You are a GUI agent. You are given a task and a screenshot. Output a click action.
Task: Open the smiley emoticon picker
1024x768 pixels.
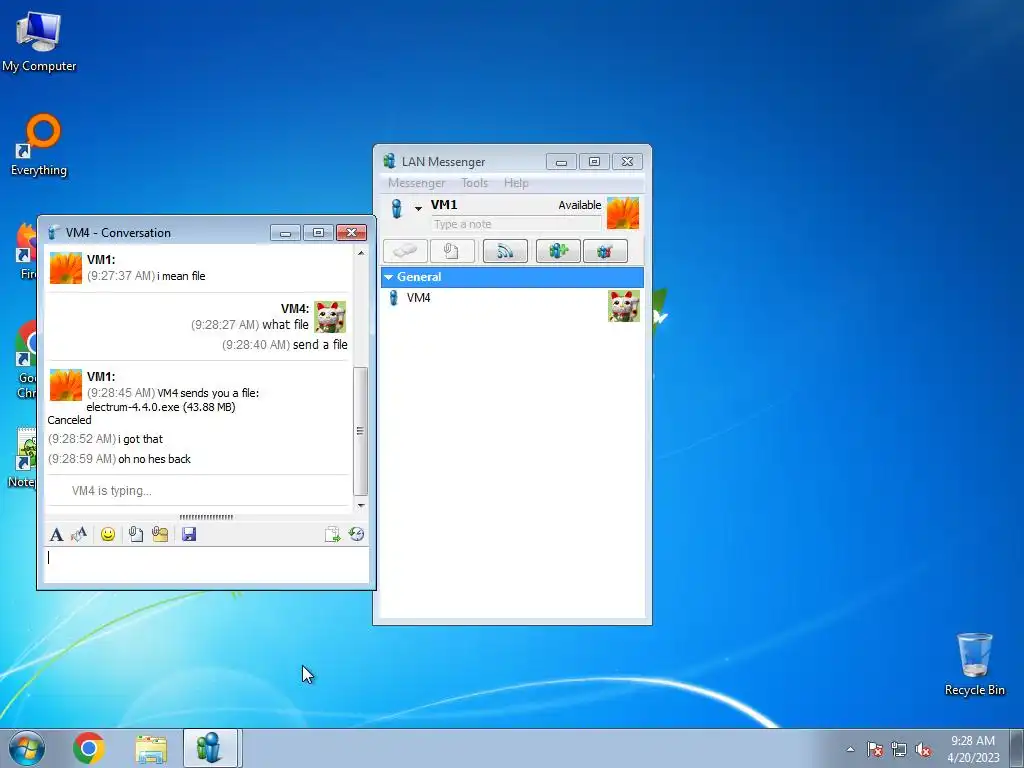[x=108, y=535]
